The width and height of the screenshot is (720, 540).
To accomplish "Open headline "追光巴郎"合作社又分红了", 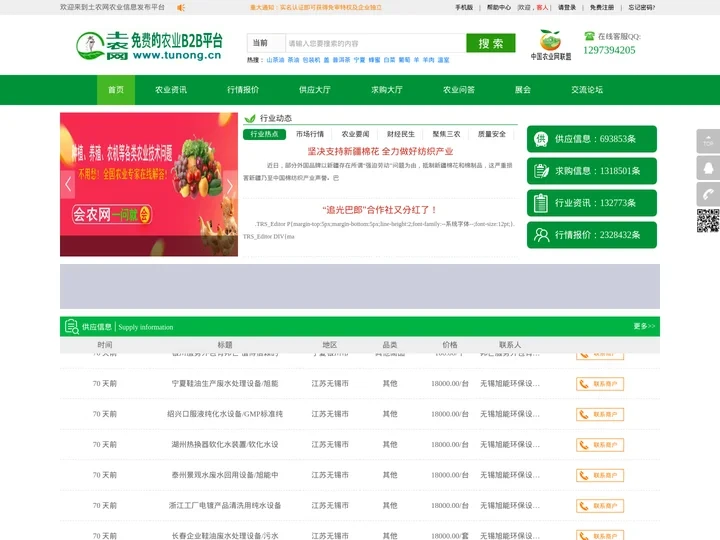I will coord(380,210).
